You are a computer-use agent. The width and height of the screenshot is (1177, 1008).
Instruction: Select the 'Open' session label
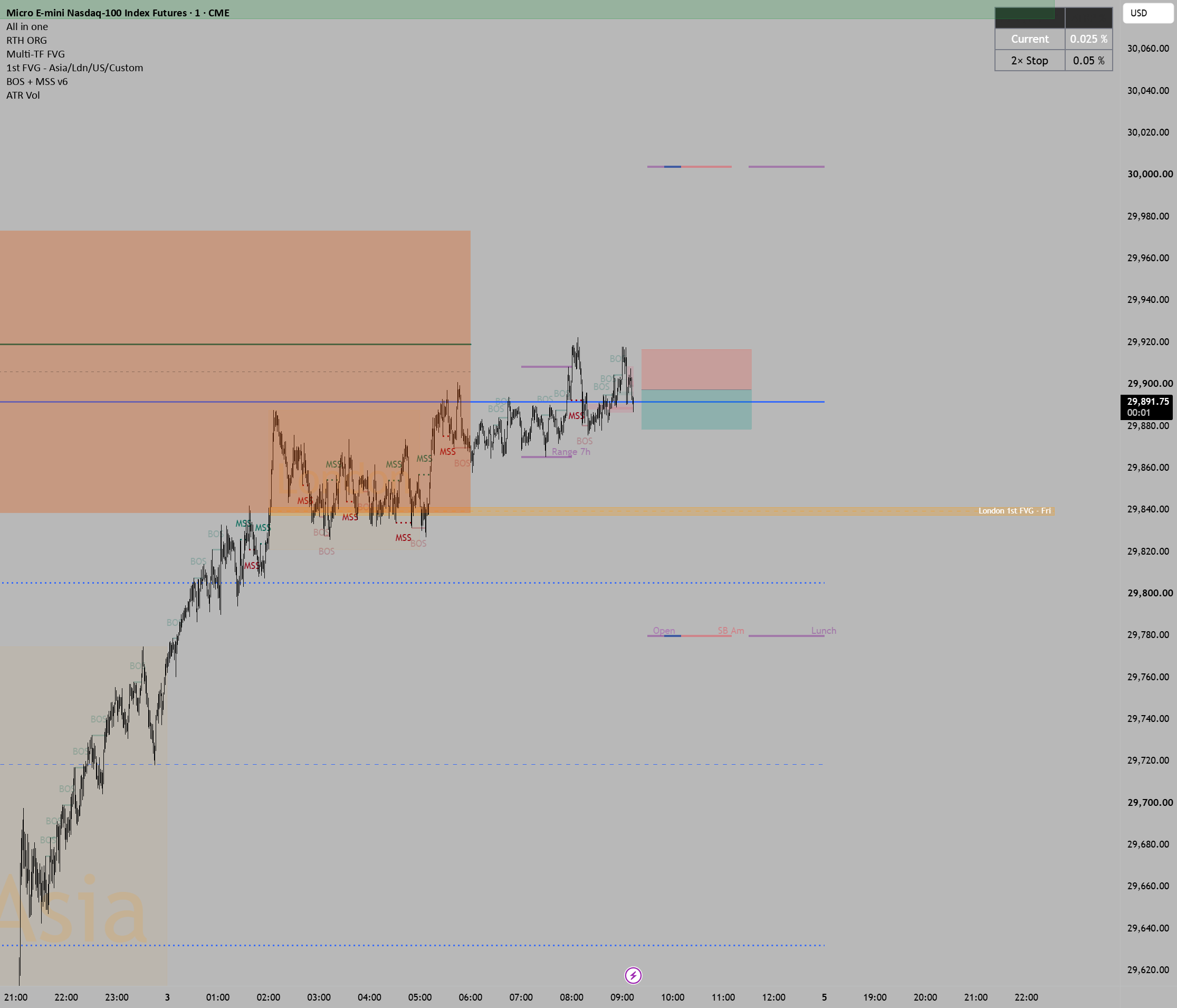(x=664, y=631)
